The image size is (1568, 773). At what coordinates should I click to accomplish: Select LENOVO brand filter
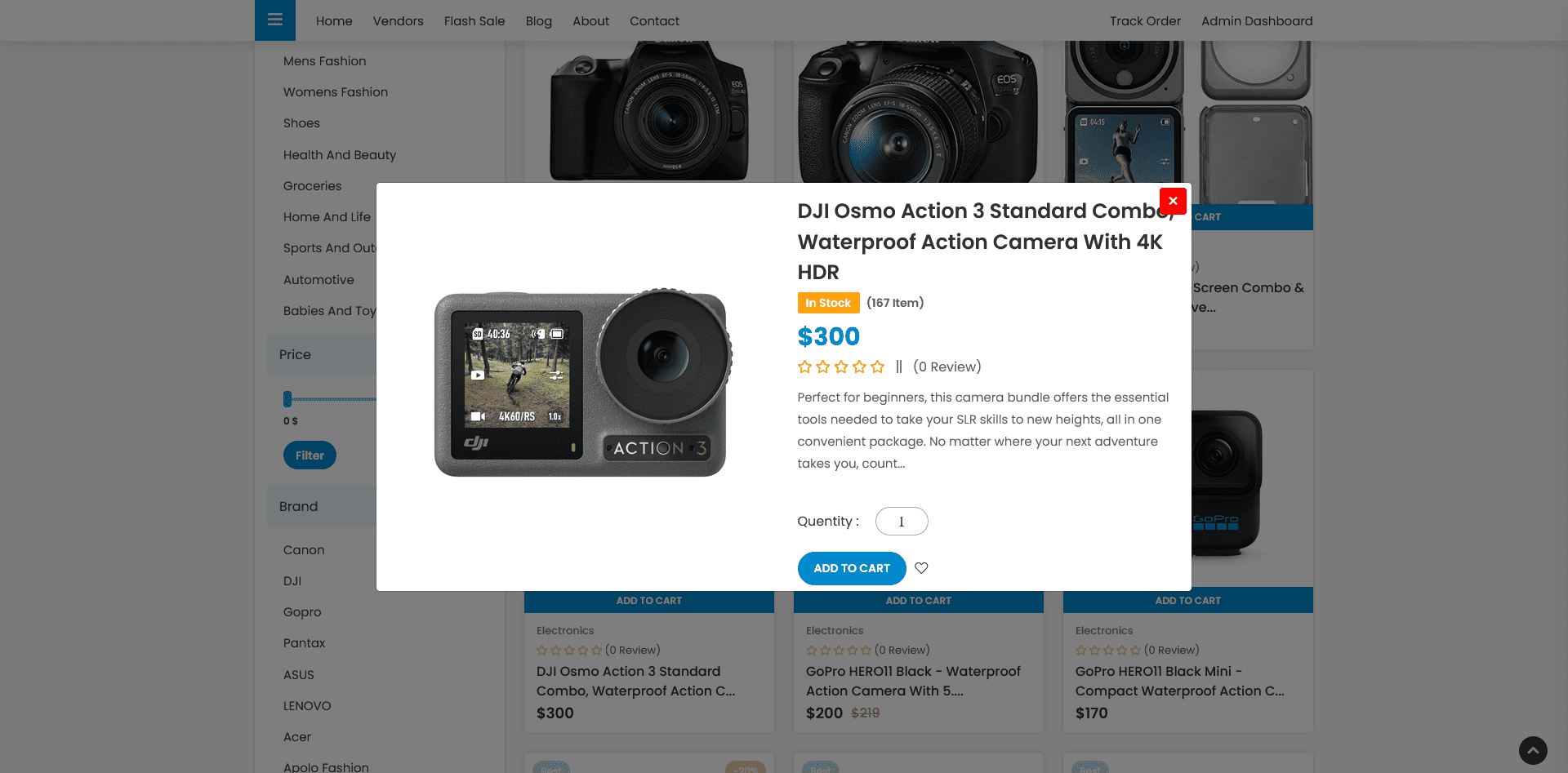(307, 706)
